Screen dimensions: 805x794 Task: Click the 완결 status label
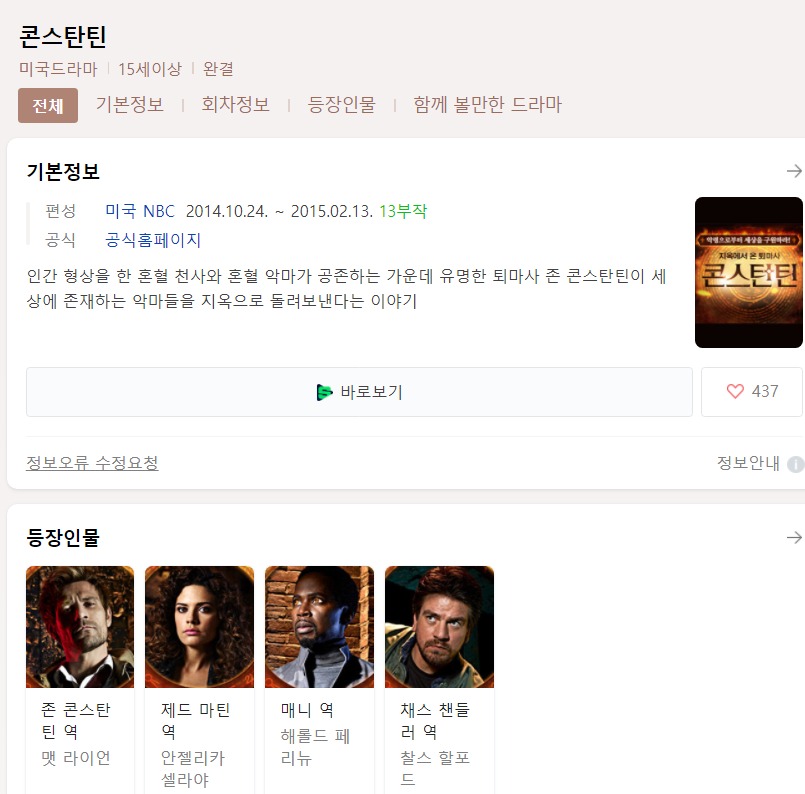(x=218, y=69)
